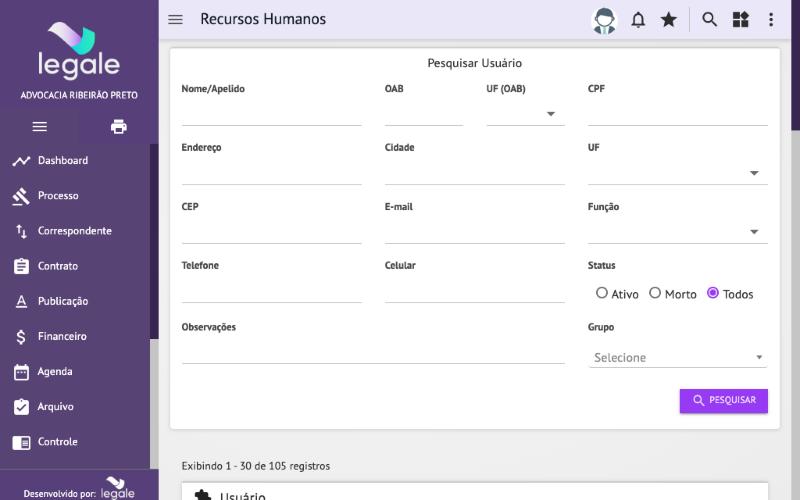This screenshot has width=800, height=500.
Task: Open Correspondente menu item
Action: point(74,231)
